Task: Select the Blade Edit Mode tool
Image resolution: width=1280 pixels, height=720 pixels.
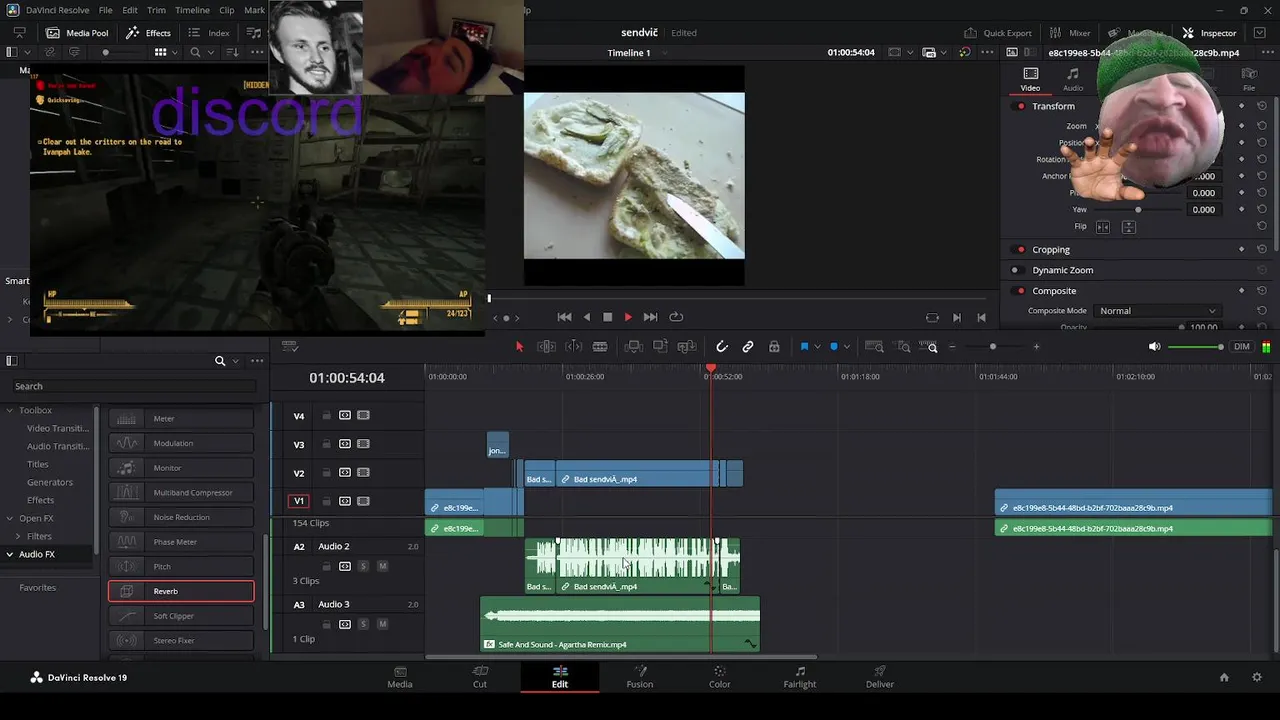Action: tap(600, 347)
